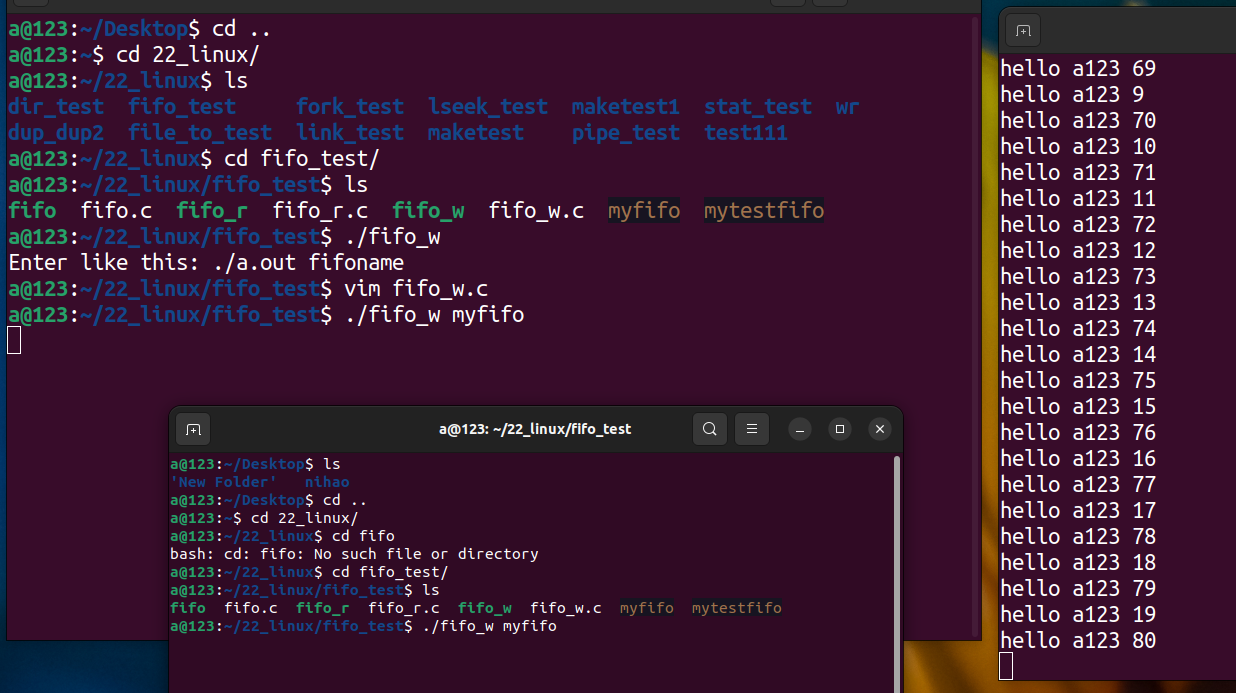
Task: Click 'link_test' directory name in large terminal
Action: 350,133
